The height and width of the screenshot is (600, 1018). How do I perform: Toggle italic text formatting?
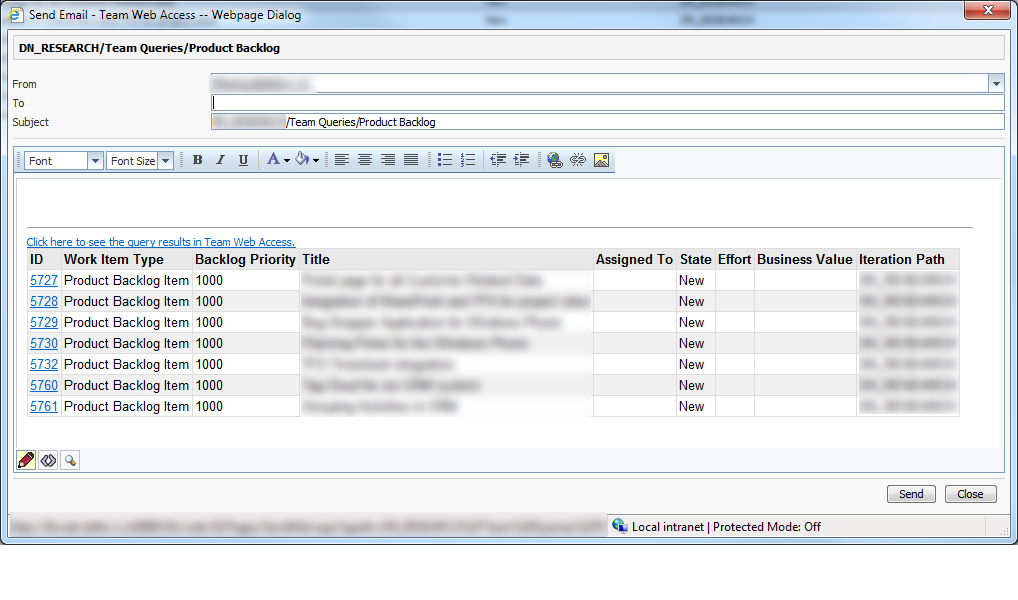click(x=220, y=160)
